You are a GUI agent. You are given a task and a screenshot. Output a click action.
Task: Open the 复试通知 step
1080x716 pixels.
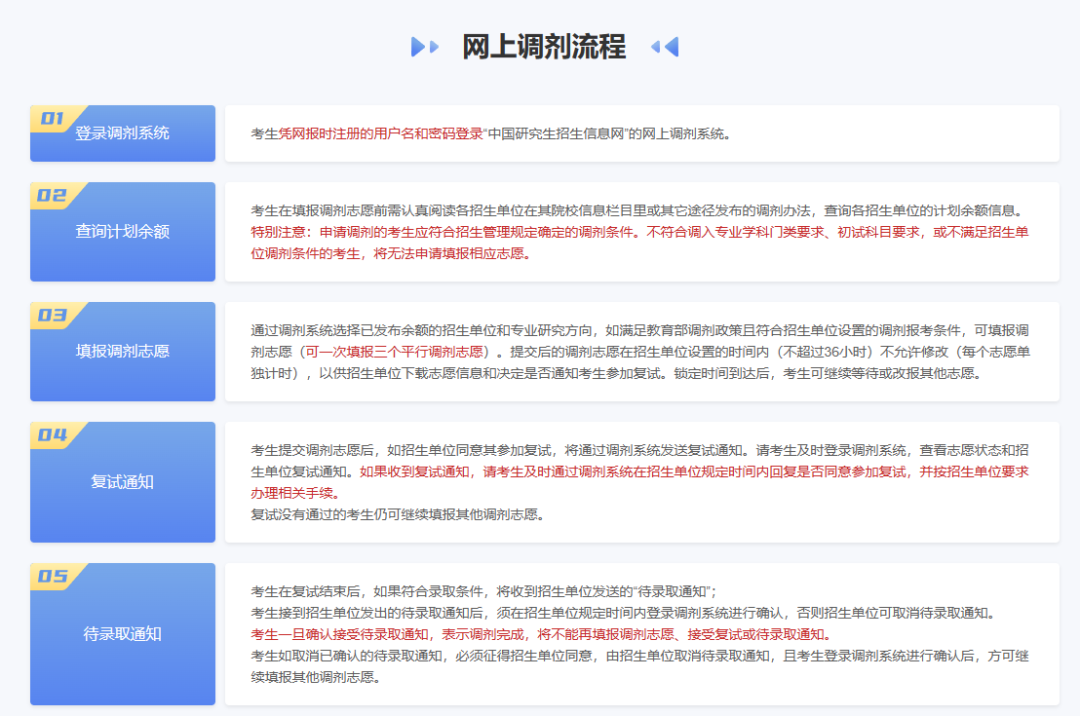click(x=122, y=482)
